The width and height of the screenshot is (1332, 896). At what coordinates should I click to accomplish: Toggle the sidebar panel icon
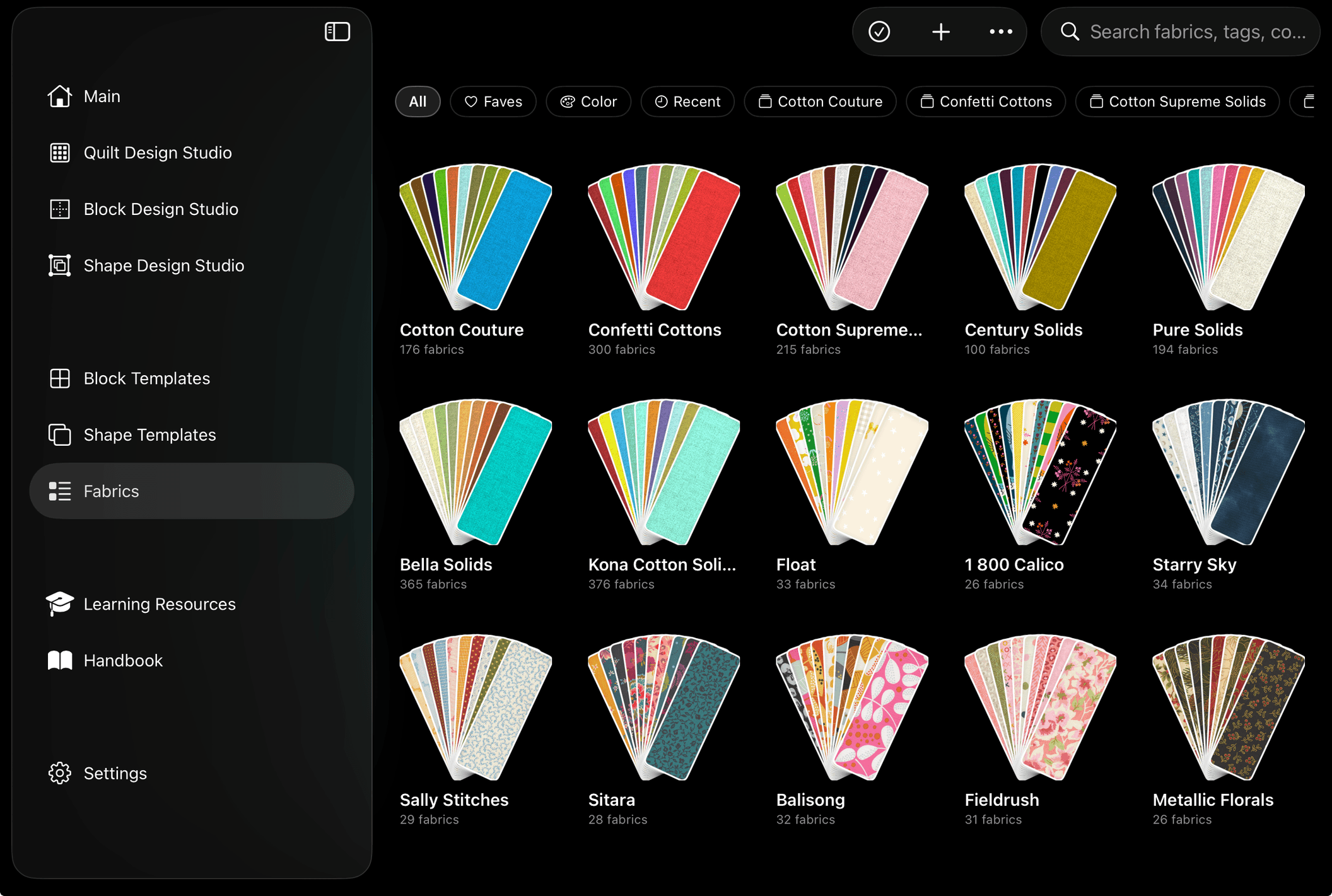[x=337, y=32]
